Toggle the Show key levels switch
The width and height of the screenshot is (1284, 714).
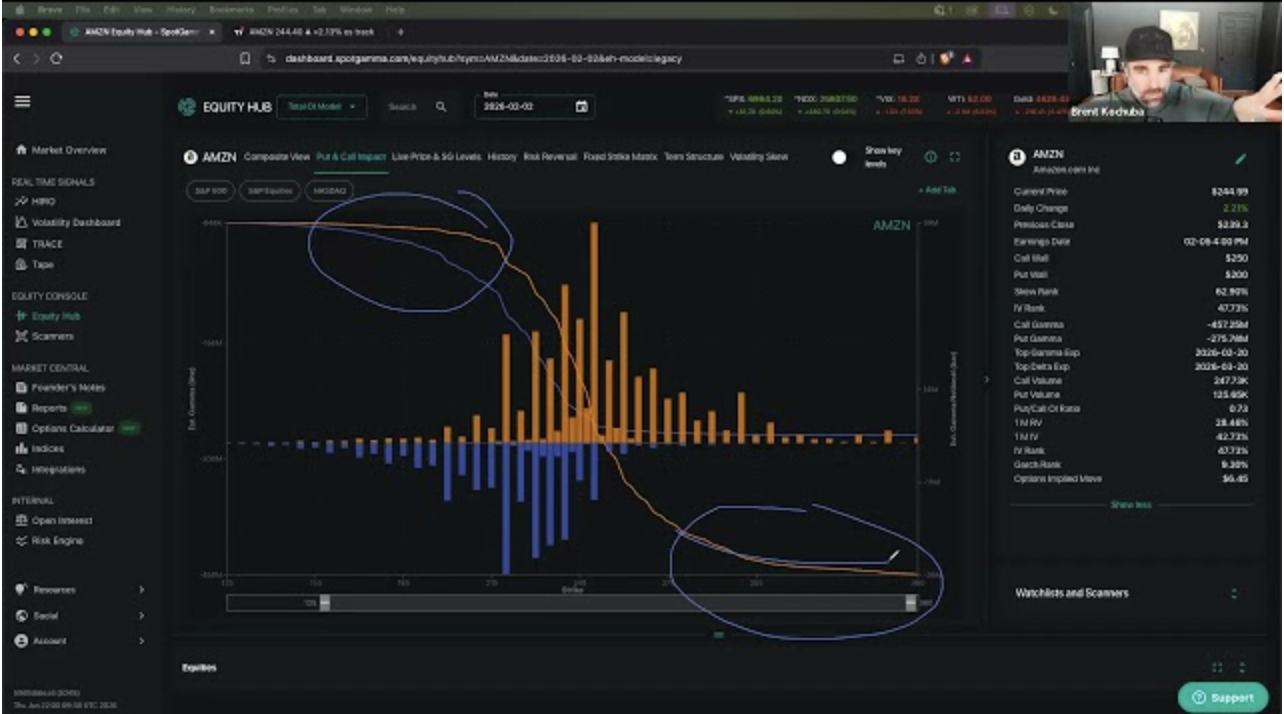tap(839, 158)
